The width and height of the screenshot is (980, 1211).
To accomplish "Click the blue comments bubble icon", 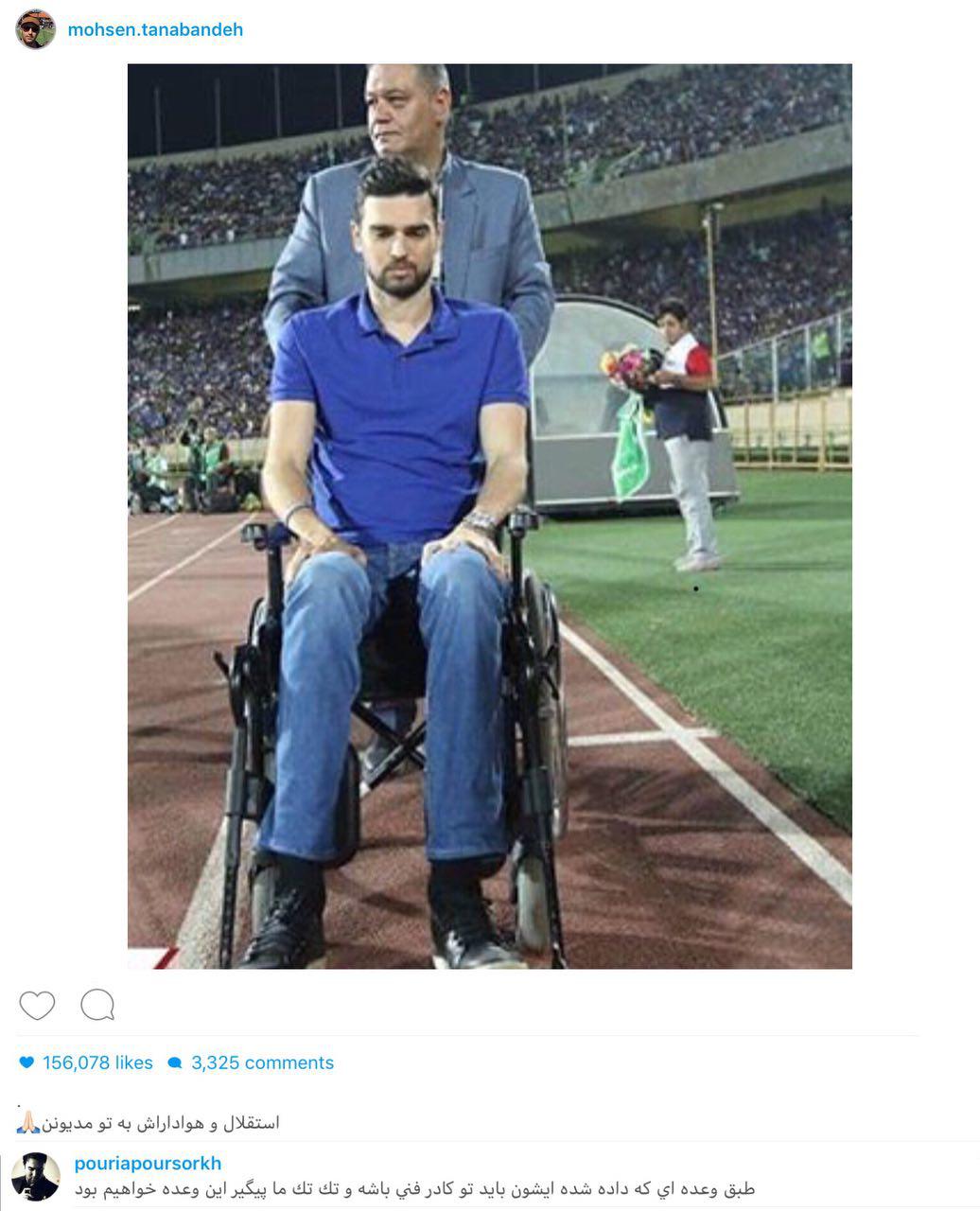I will click(174, 1063).
